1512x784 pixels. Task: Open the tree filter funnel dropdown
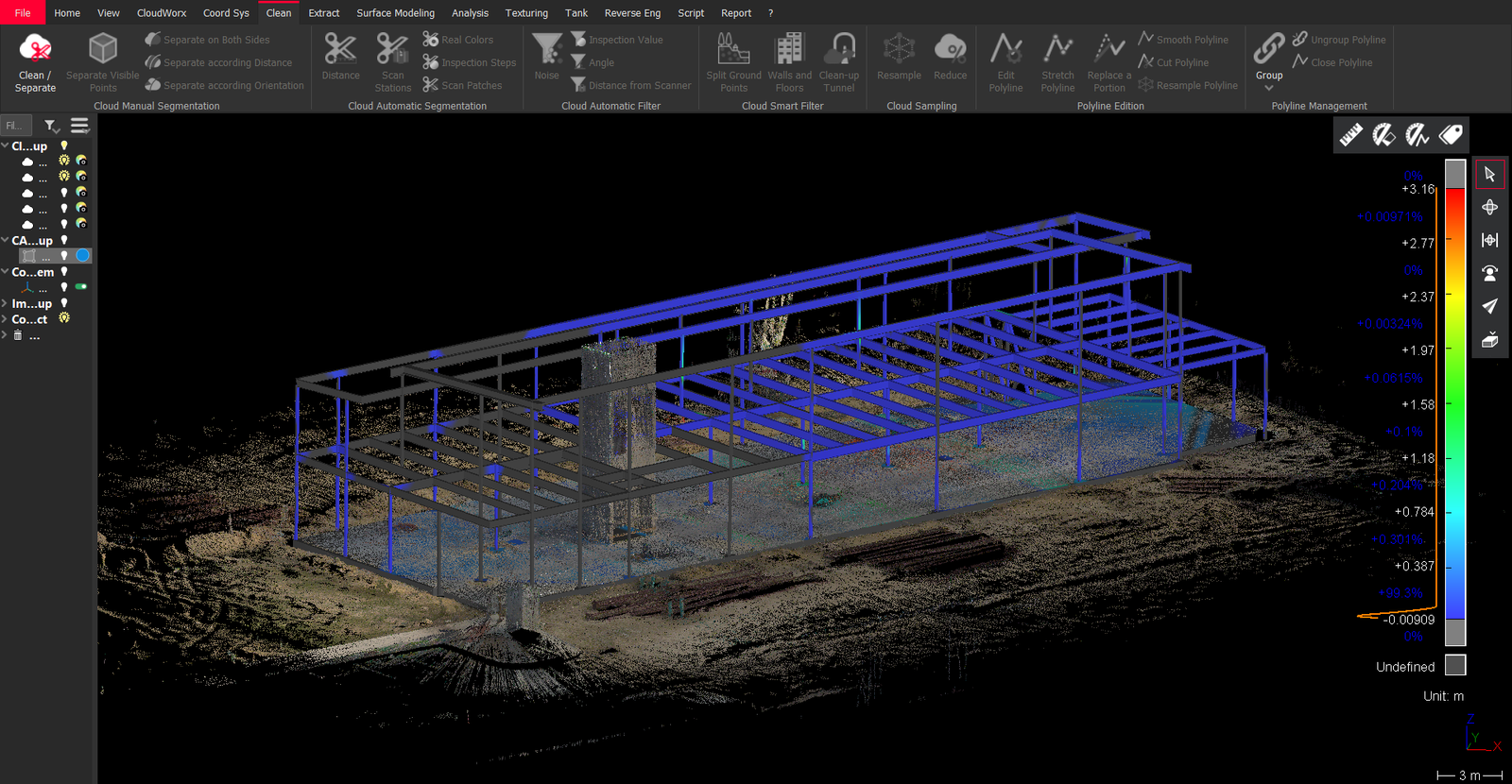52,126
